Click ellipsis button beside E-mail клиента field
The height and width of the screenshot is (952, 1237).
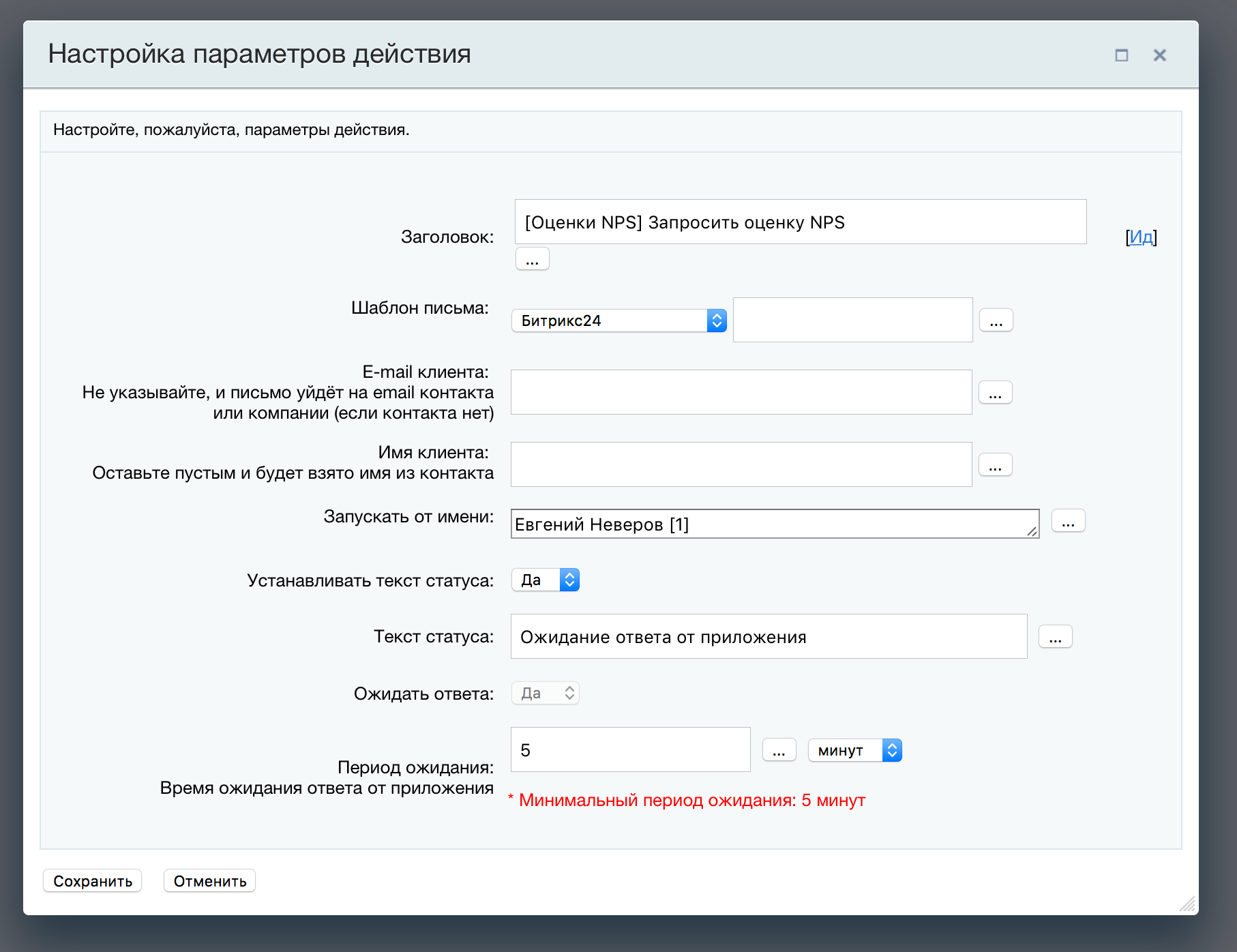pyautogui.click(x=995, y=393)
